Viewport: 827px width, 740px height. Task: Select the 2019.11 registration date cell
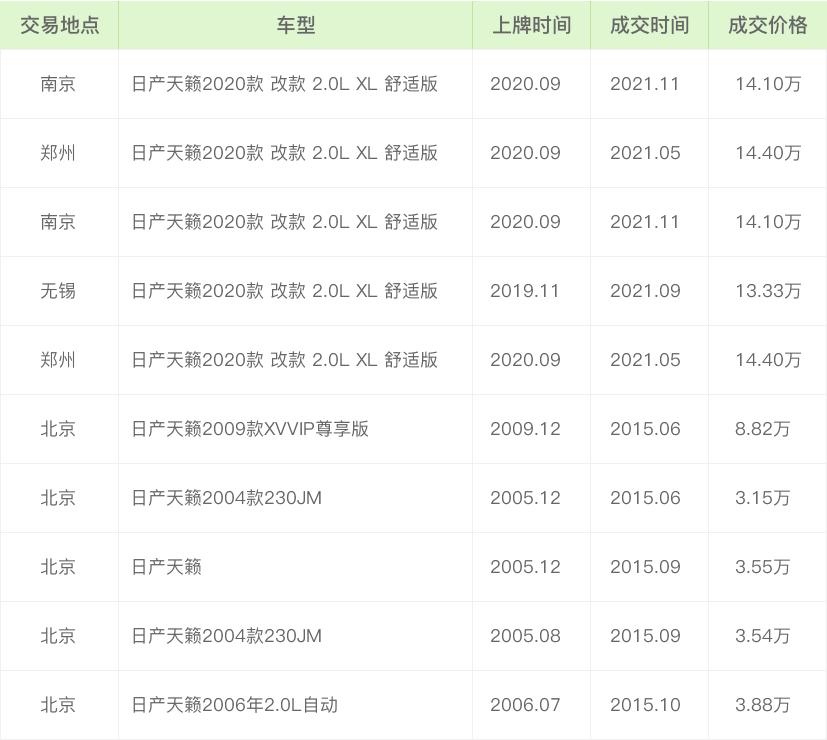(x=525, y=291)
